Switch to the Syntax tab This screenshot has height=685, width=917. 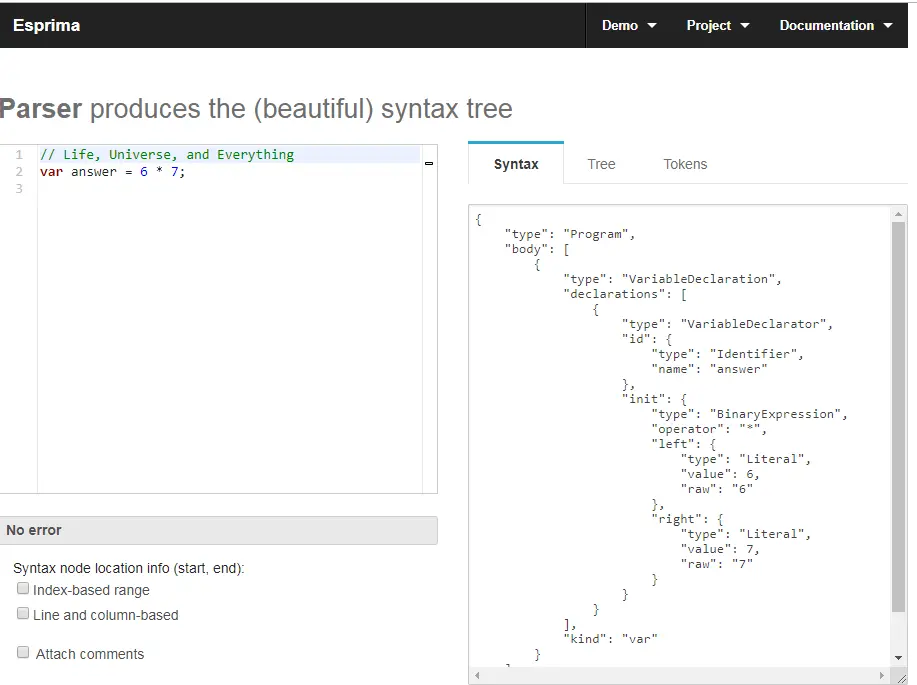click(516, 164)
